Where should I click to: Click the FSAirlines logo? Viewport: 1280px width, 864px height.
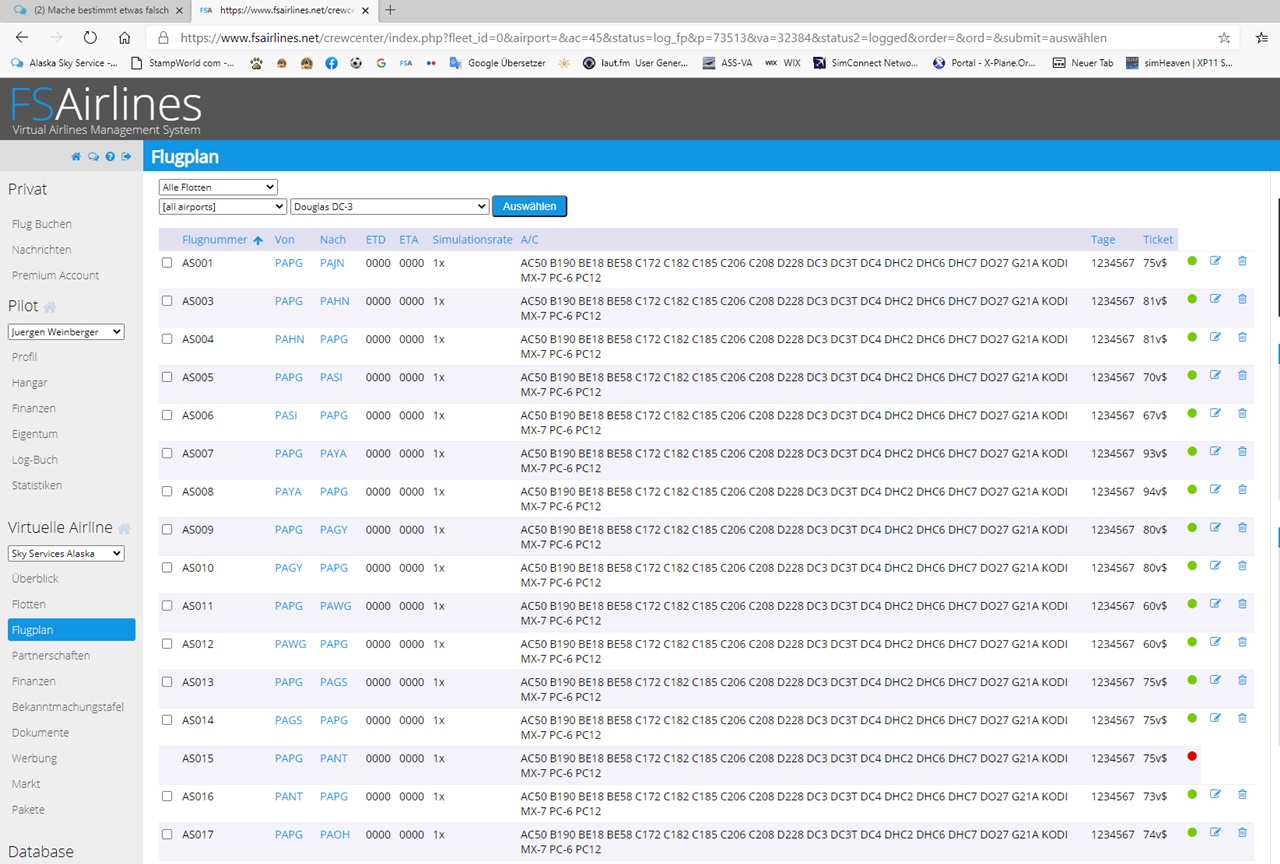(x=106, y=110)
